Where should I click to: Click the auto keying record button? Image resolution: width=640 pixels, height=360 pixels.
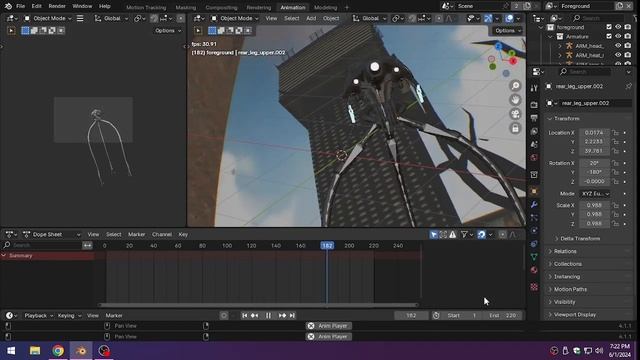point(224,316)
